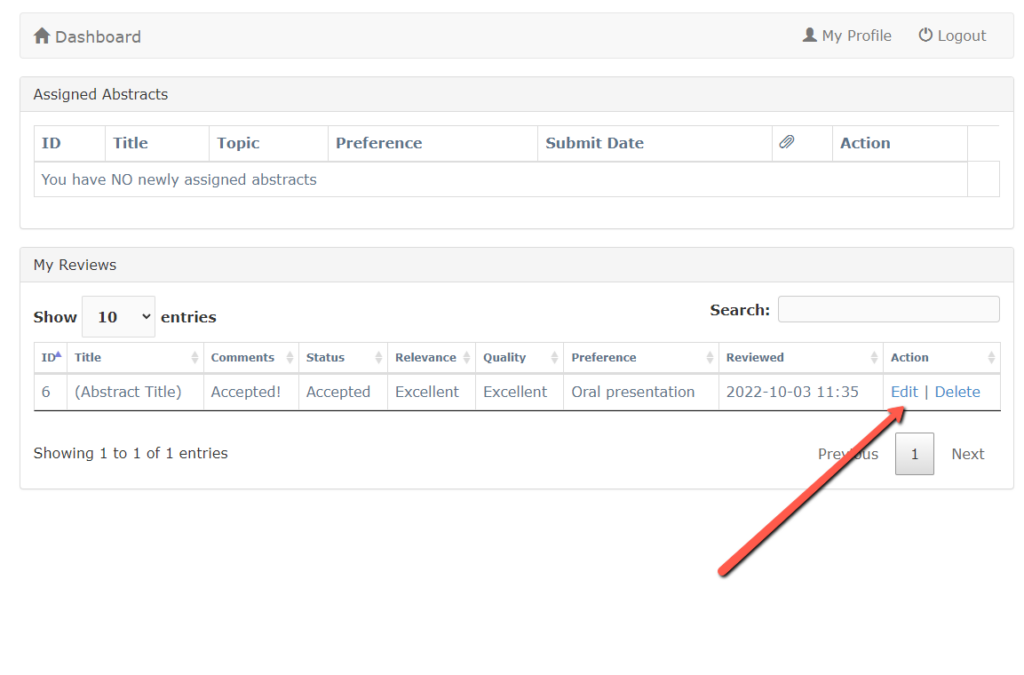Image resolution: width=1024 pixels, height=675 pixels.
Task: Log out via the Logout link
Action: pos(952,35)
